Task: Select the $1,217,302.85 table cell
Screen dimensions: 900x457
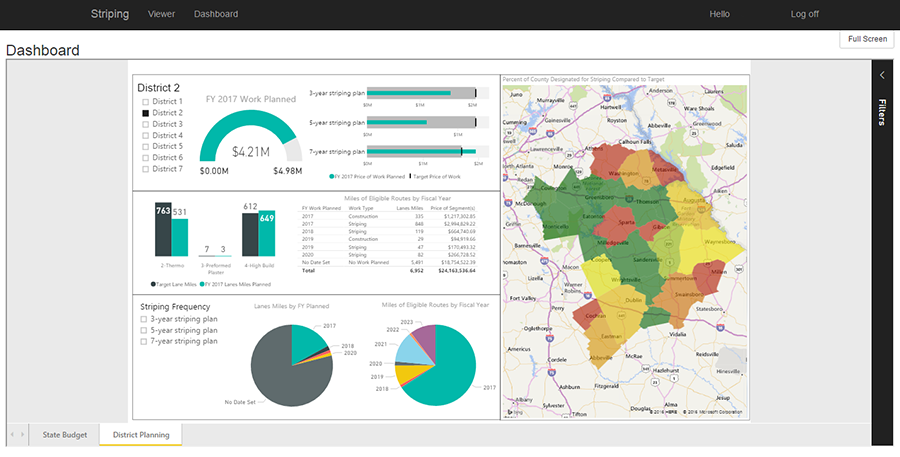Action: [456, 216]
